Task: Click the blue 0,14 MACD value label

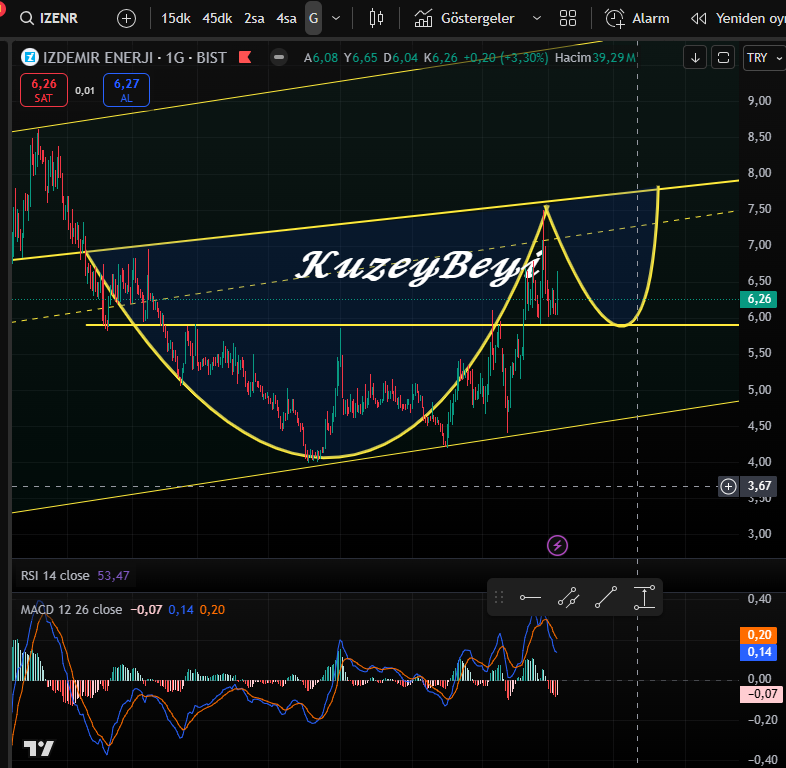Action: coord(758,652)
